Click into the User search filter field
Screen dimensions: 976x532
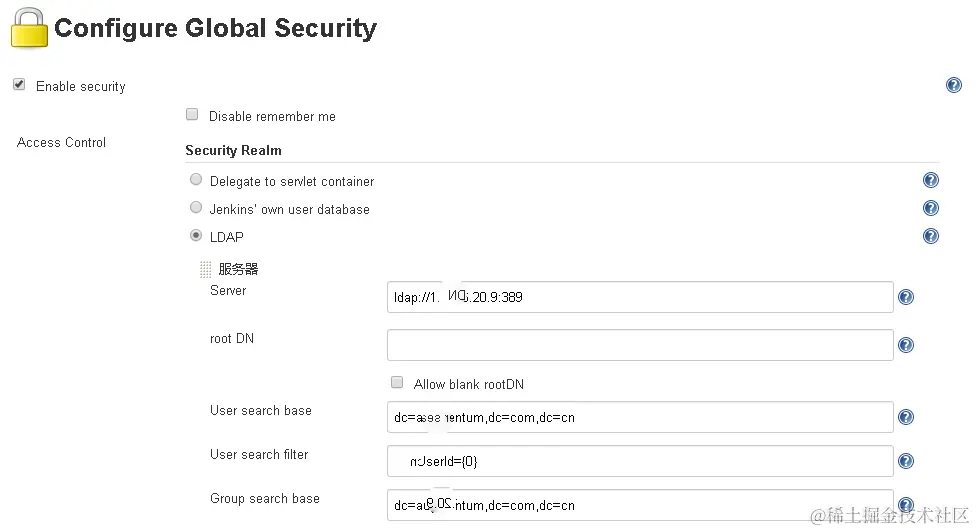tap(640, 461)
